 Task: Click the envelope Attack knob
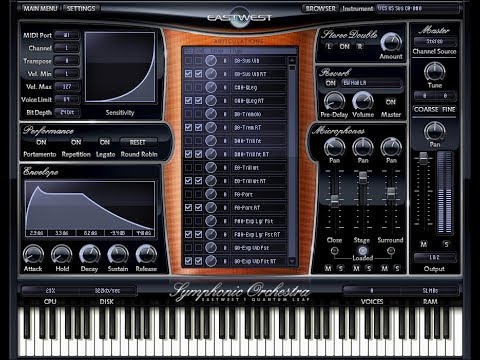[33, 255]
